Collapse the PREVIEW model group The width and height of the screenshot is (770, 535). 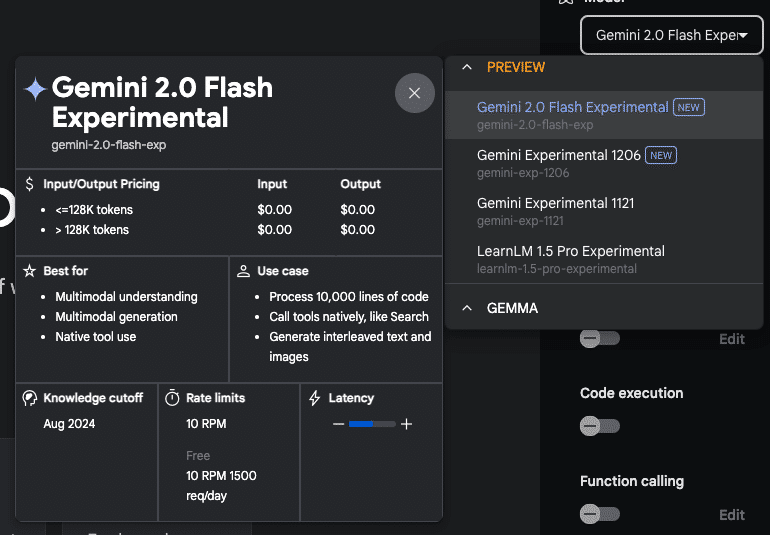tap(466, 67)
